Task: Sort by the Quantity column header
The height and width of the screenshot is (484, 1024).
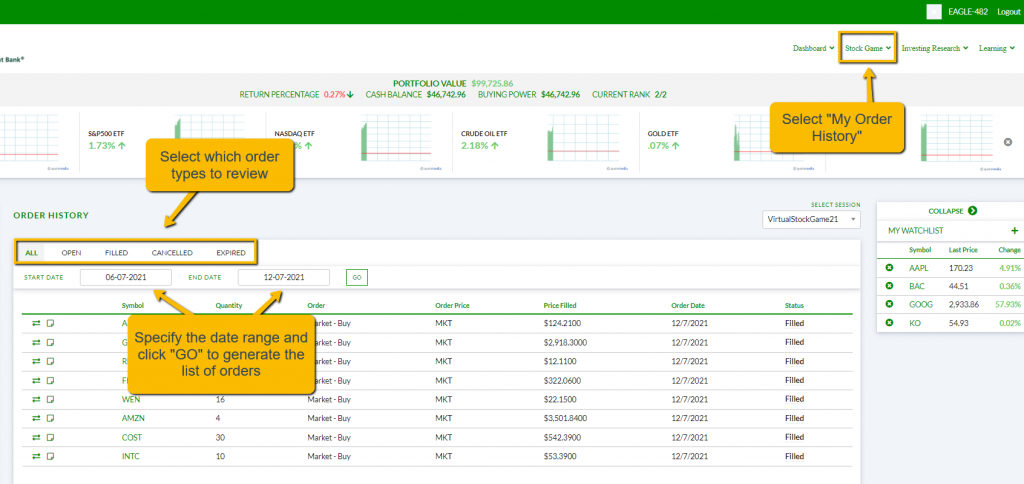Action: click(229, 305)
